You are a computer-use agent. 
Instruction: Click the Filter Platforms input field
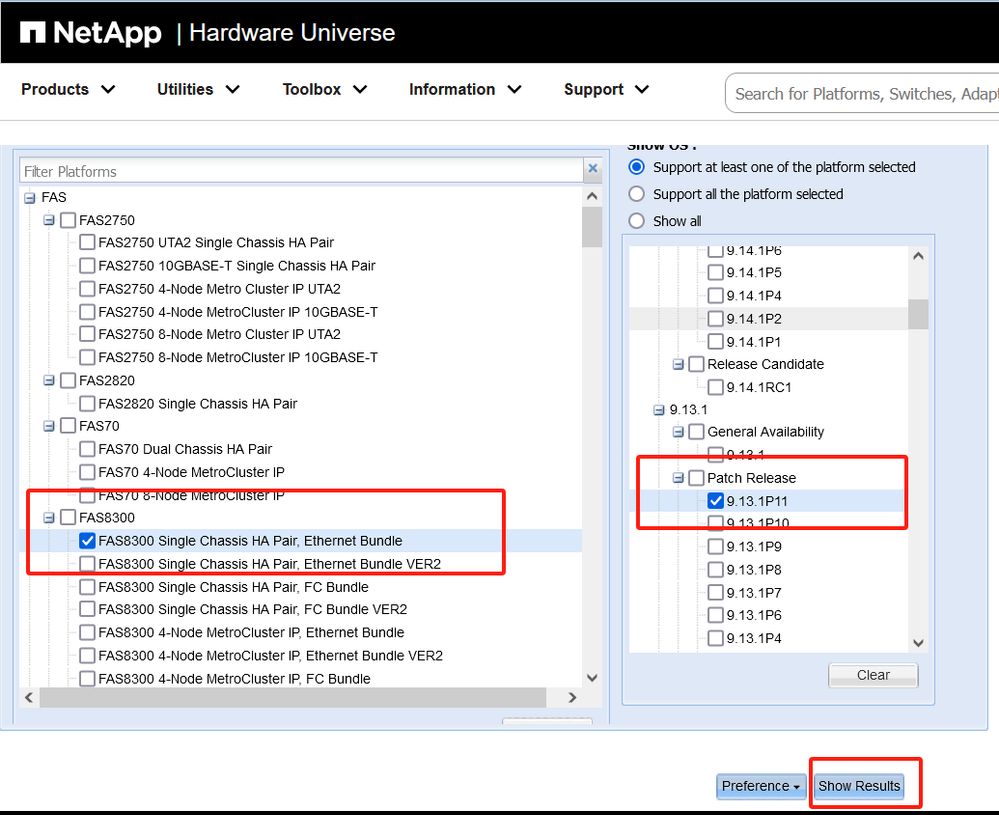coord(300,171)
